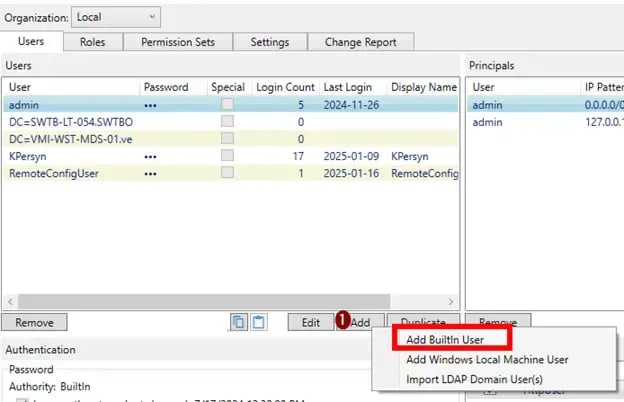
Task: Click the paste users clipboard icon
Action: point(259,322)
